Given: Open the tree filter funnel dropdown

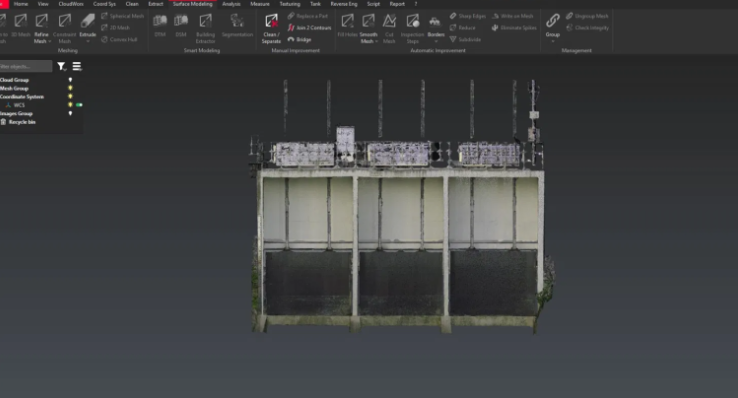Looking at the screenshot, I should [x=62, y=66].
